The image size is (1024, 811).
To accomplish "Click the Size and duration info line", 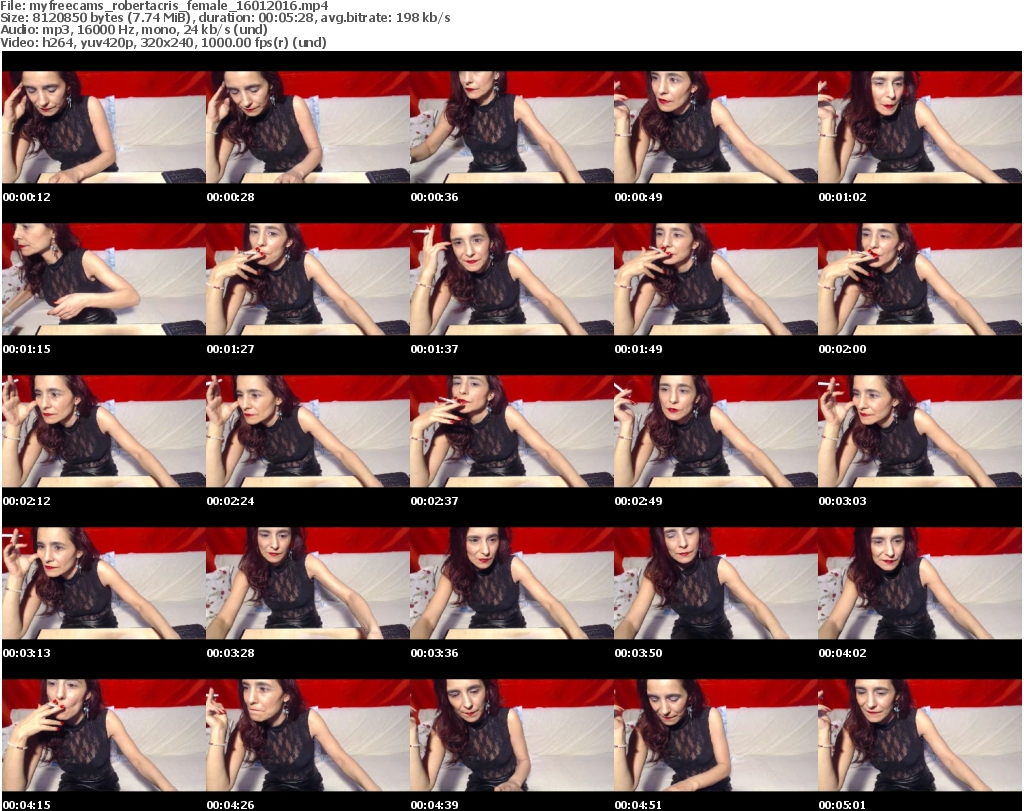I will click(225, 18).
